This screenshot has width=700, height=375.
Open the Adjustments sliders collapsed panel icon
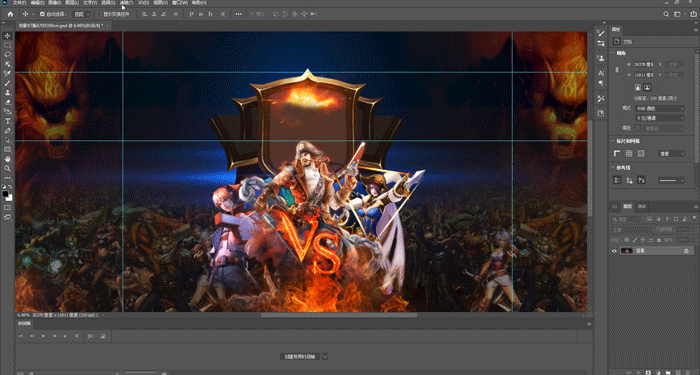pos(601,43)
